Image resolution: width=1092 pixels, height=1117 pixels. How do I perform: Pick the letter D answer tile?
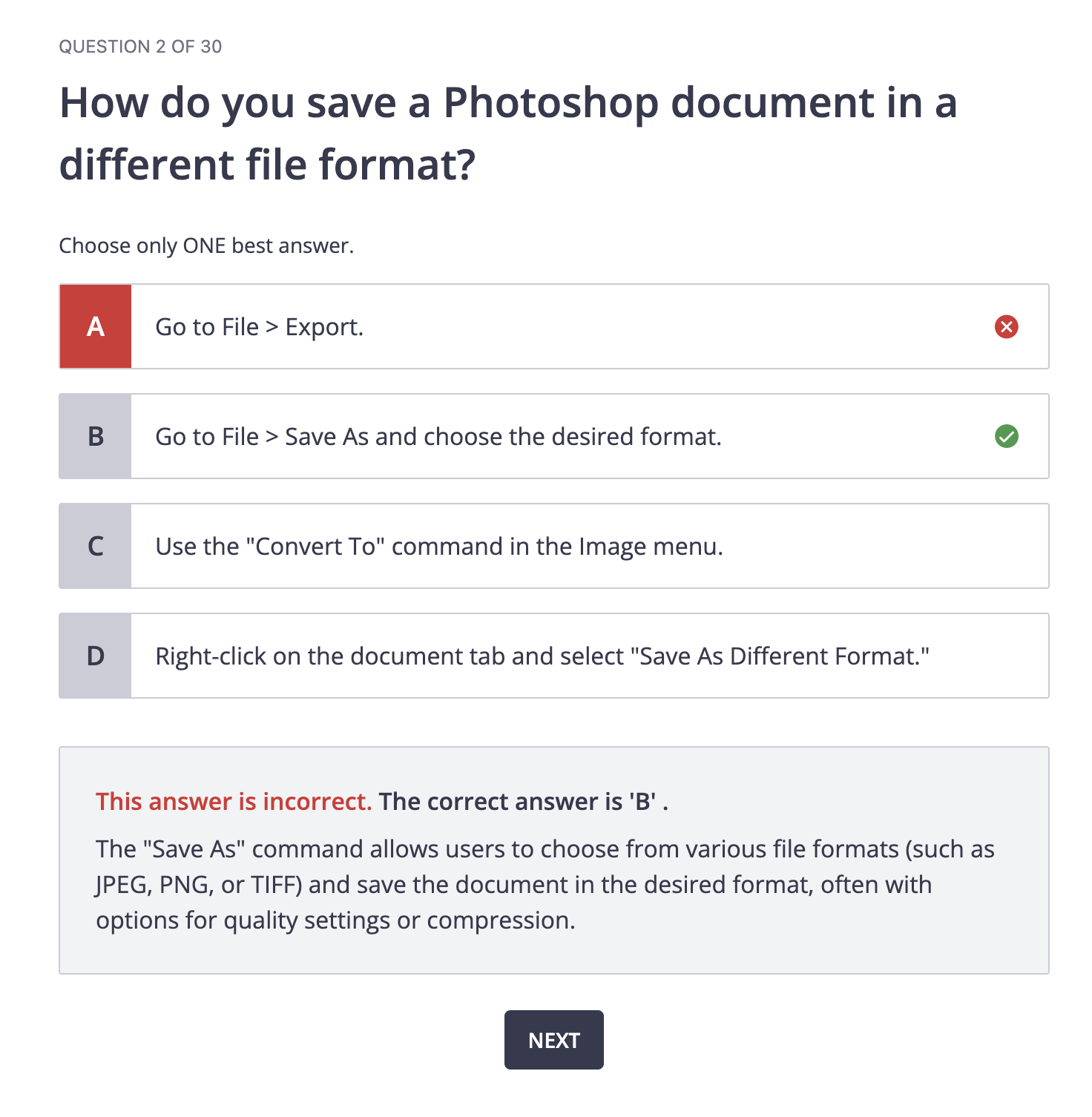pos(96,656)
